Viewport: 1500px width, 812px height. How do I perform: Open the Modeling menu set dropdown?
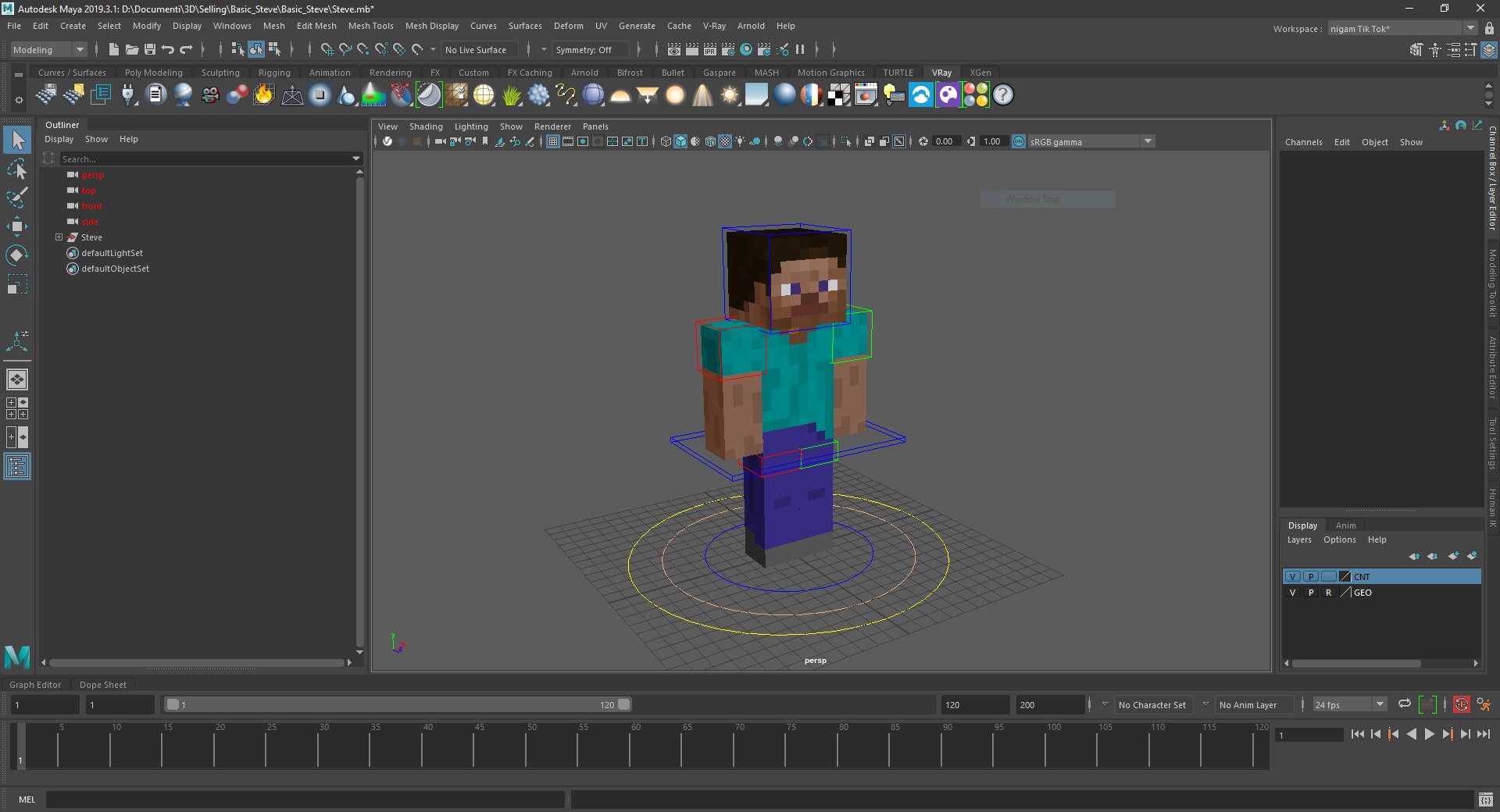[x=48, y=50]
